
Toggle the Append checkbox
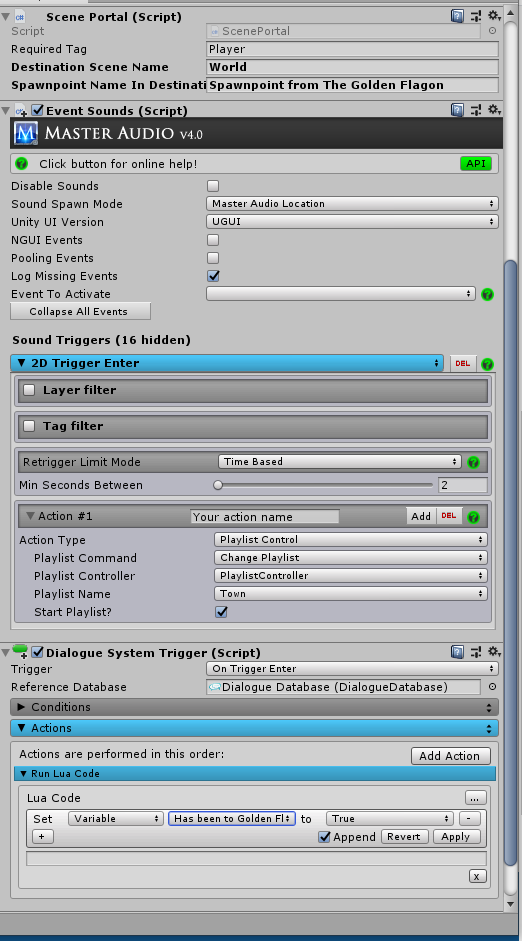click(x=324, y=837)
